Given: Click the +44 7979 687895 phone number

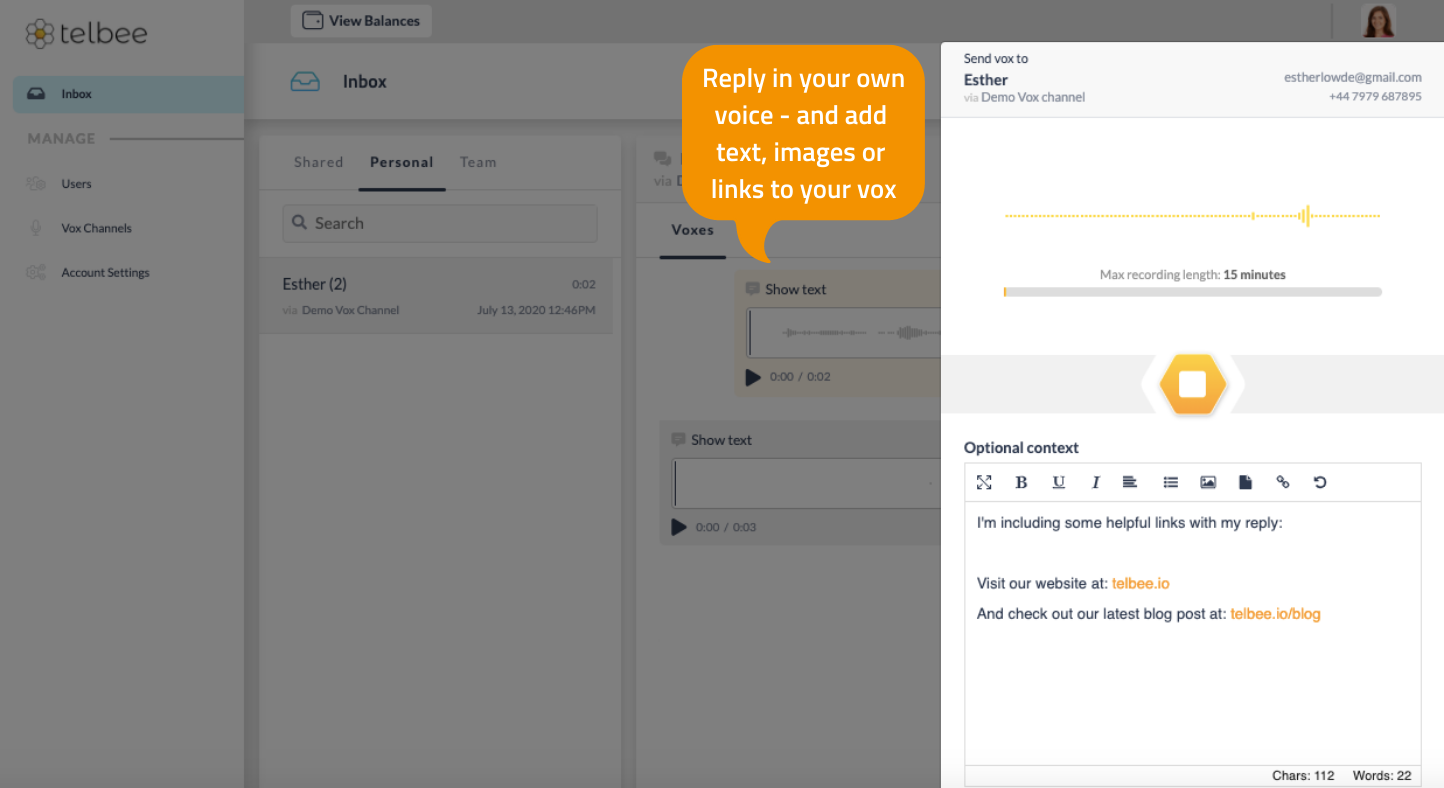Looking at the screenshot, I should [x=1375, y=96].
